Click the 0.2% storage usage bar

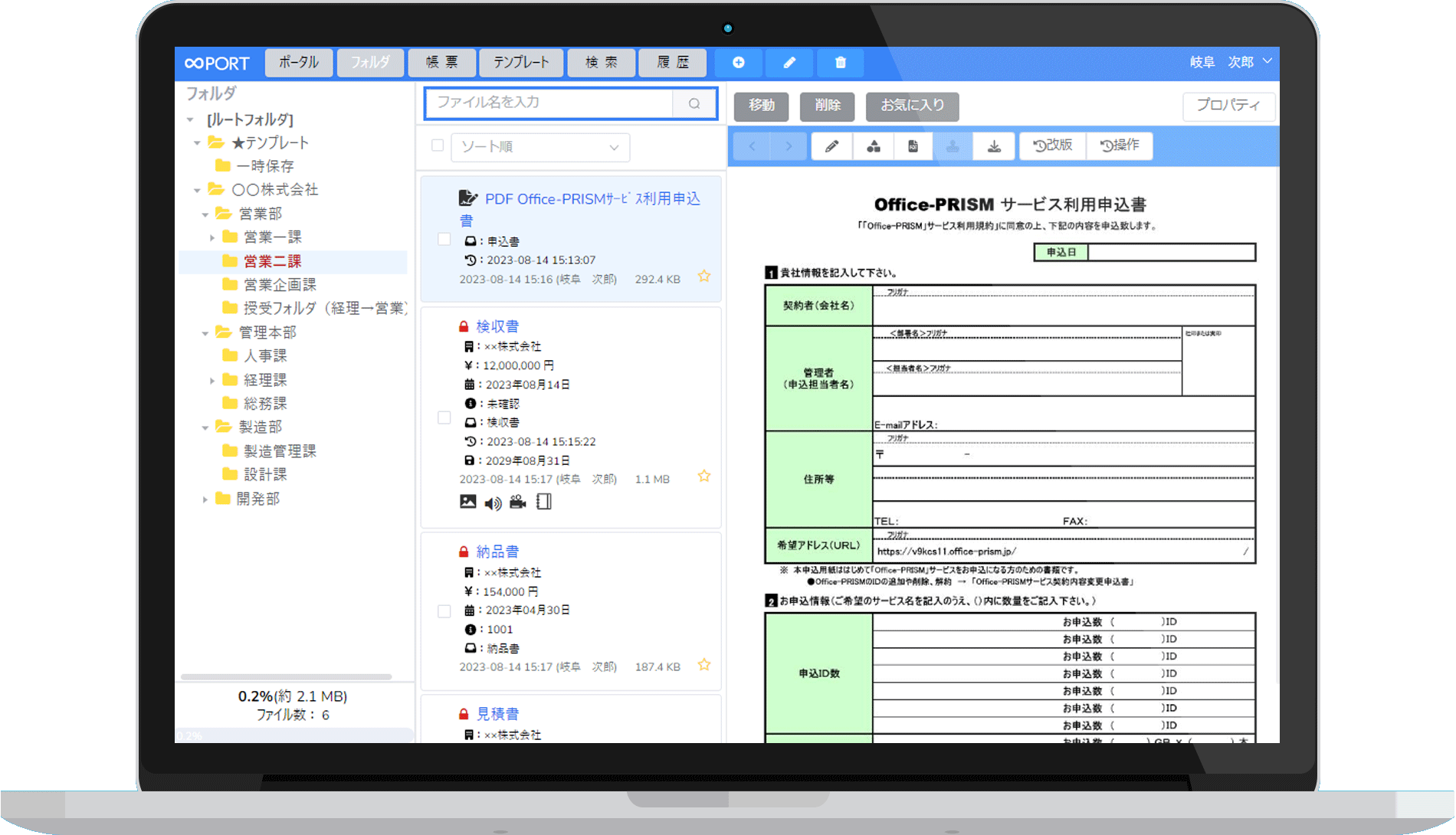tap(294, 736)
